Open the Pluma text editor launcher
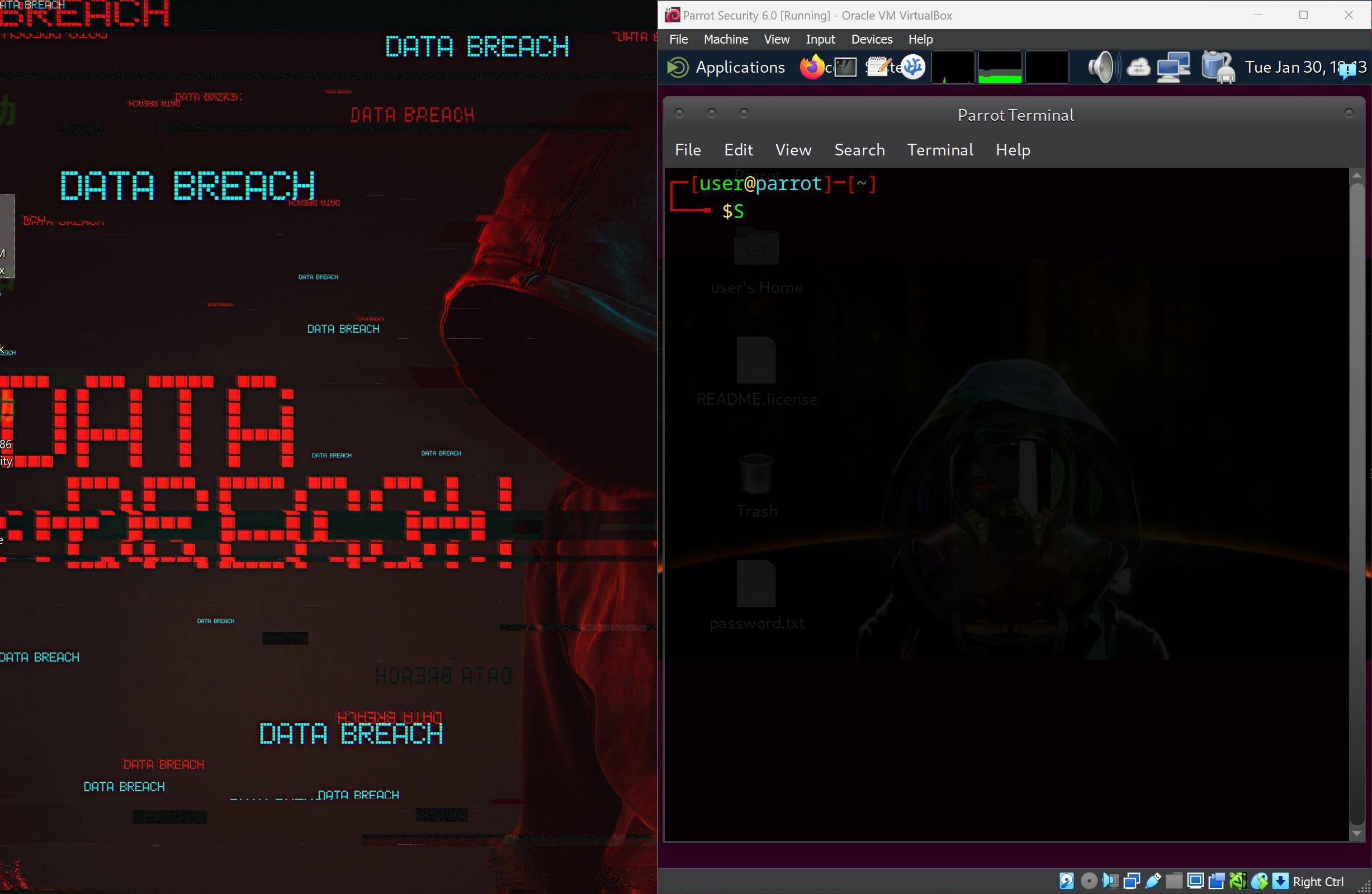Image resolution: width=1372 pixels, height=894 pixels. 878,68
